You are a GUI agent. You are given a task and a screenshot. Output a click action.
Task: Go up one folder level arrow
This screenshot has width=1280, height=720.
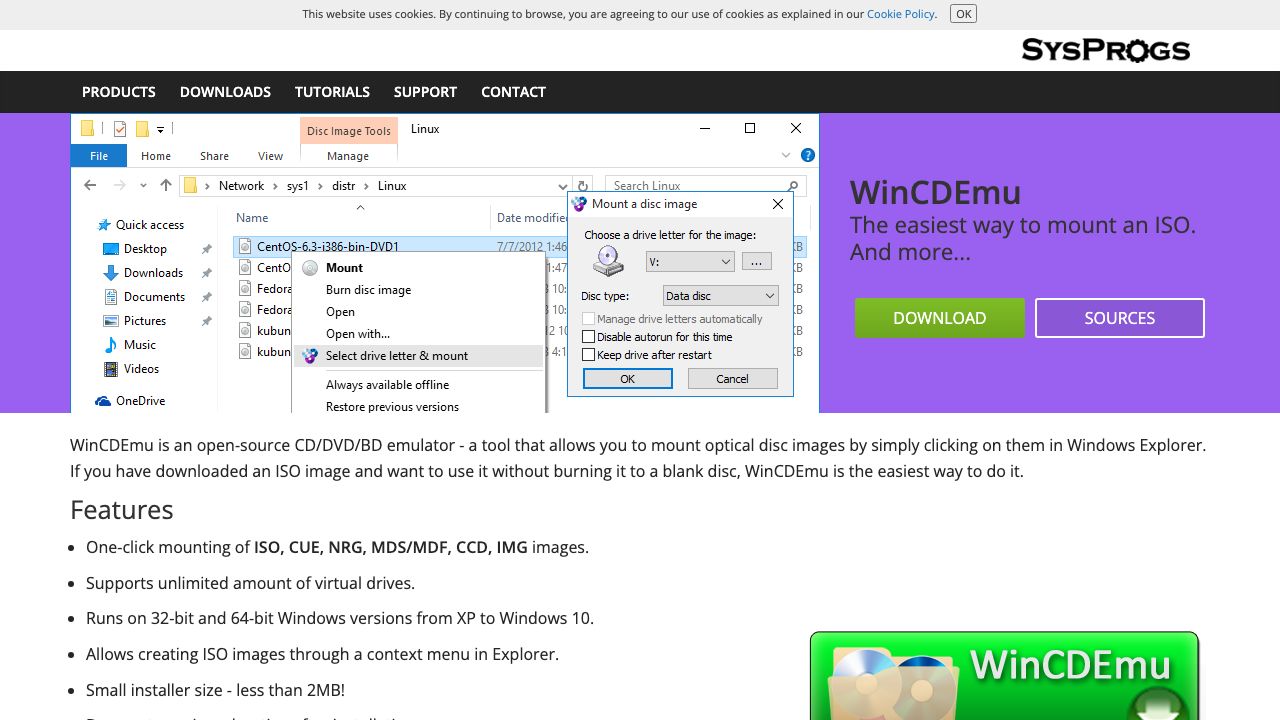(x=166, y=185)
